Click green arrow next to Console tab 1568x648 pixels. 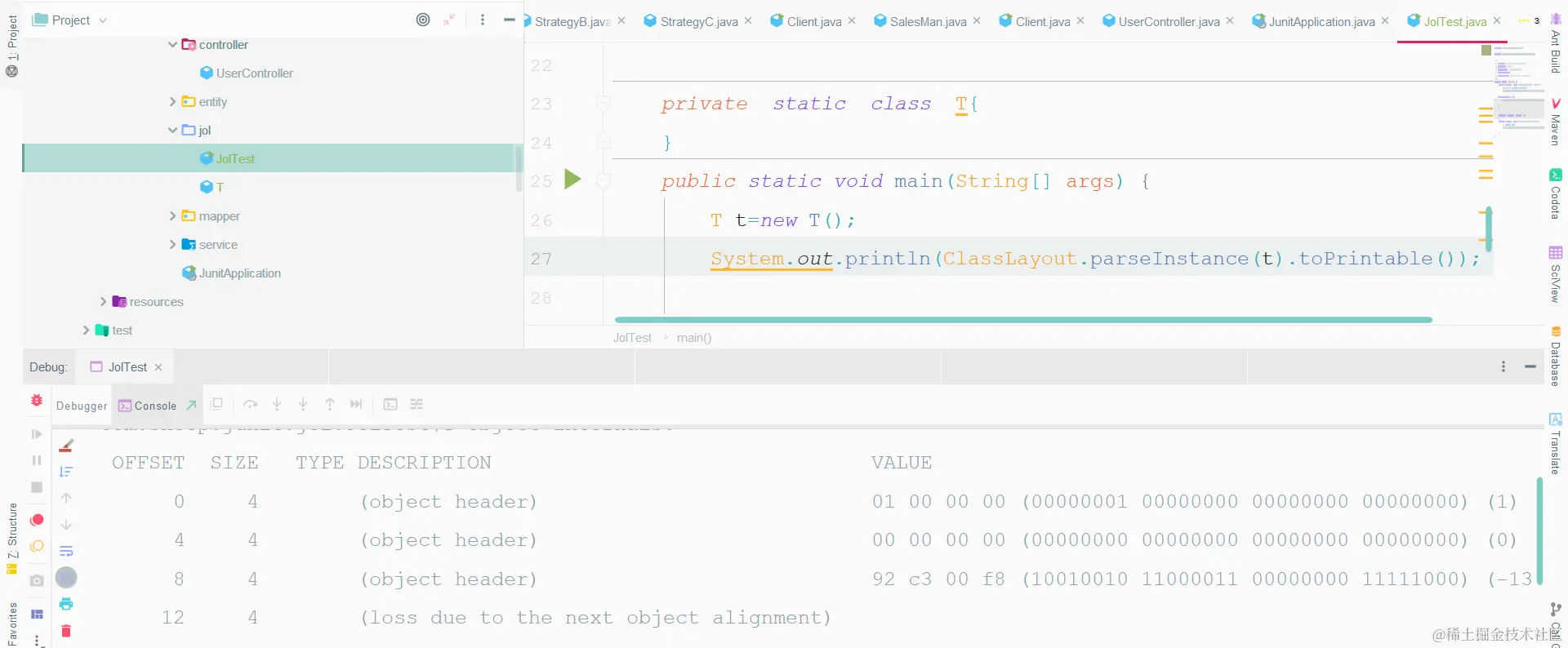coord(191,405)
